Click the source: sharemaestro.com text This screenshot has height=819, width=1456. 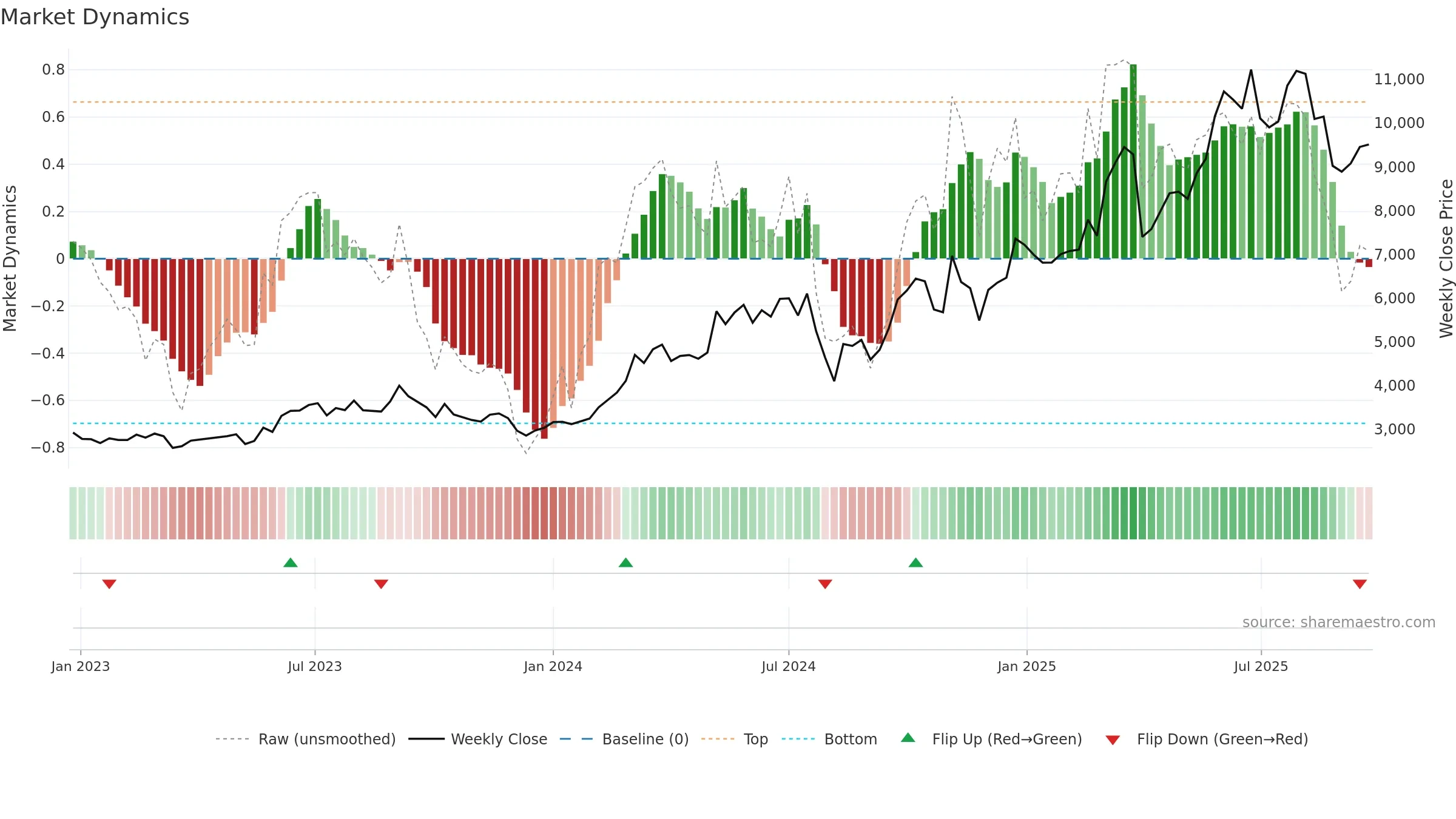coord(1339,622)
